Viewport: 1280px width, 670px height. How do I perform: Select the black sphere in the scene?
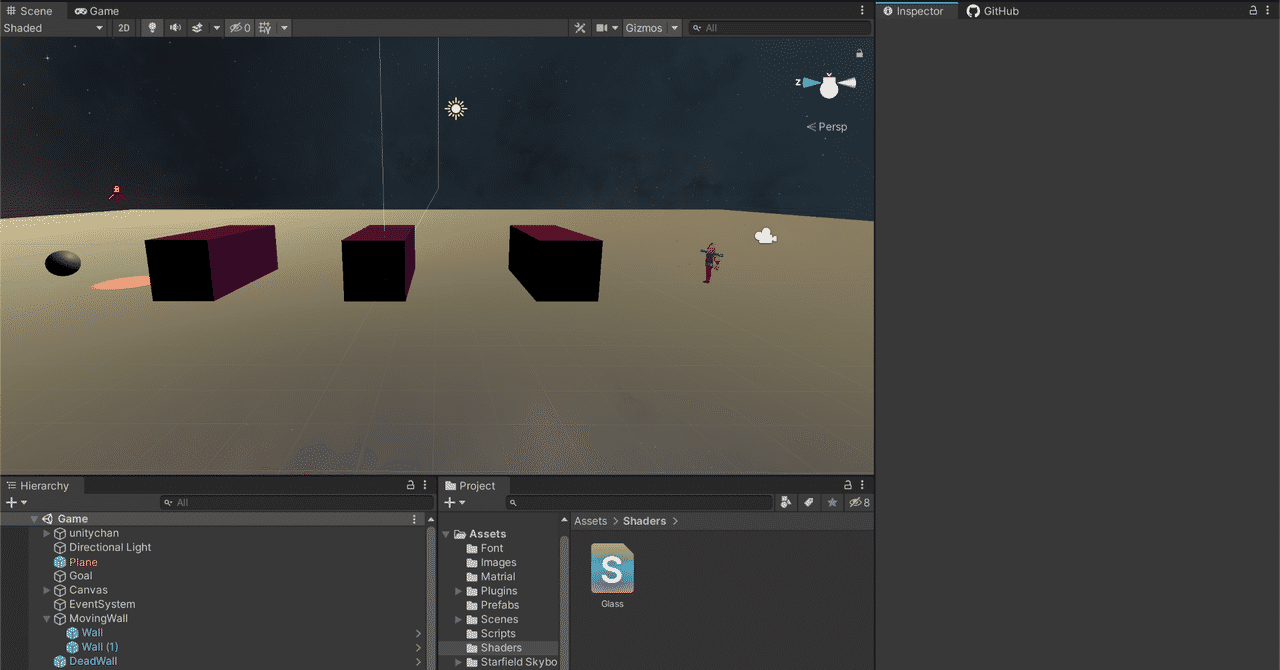(x=63, y=263)
